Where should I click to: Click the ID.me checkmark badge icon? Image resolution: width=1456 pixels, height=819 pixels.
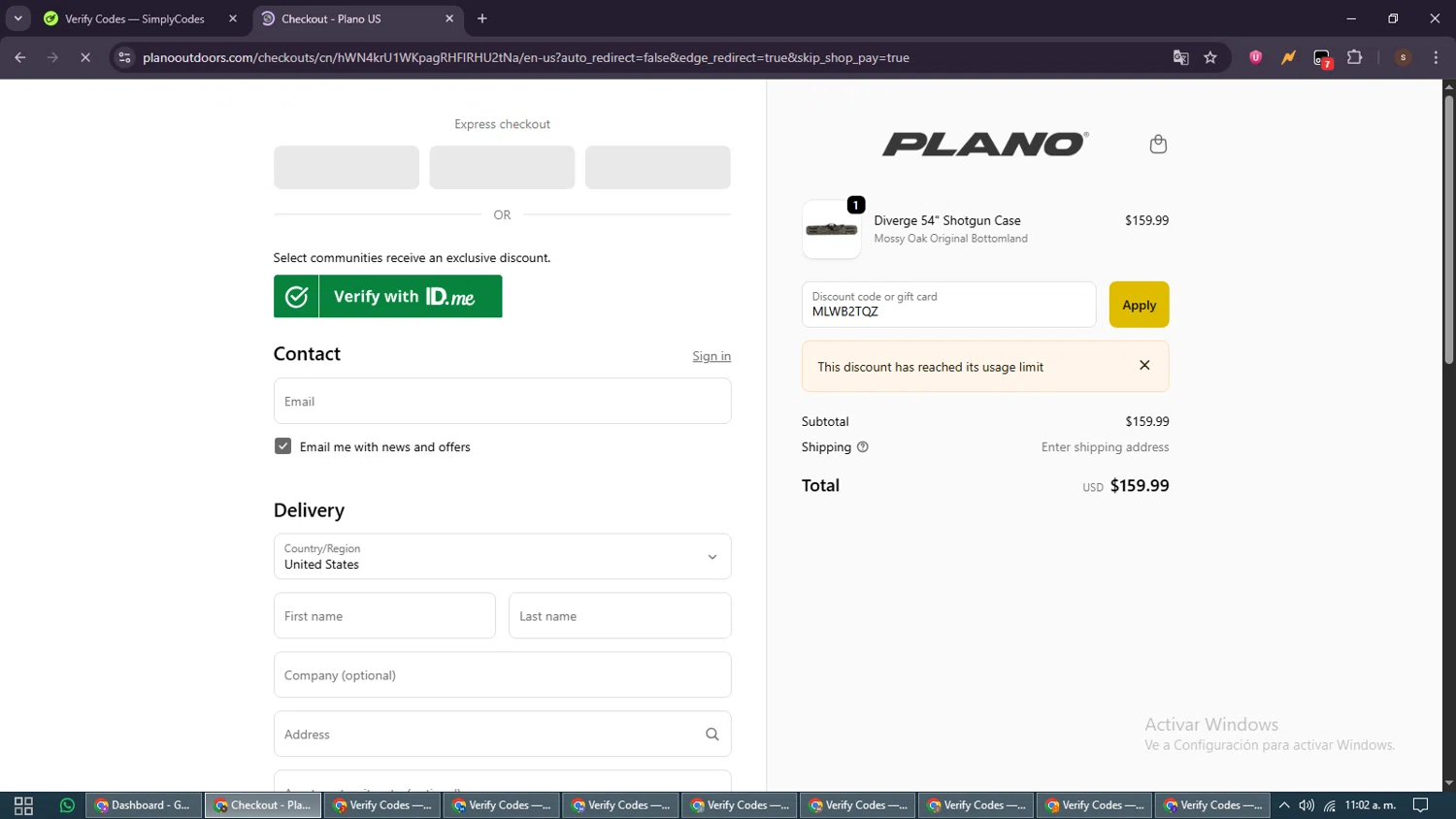(x=296, y=296)
